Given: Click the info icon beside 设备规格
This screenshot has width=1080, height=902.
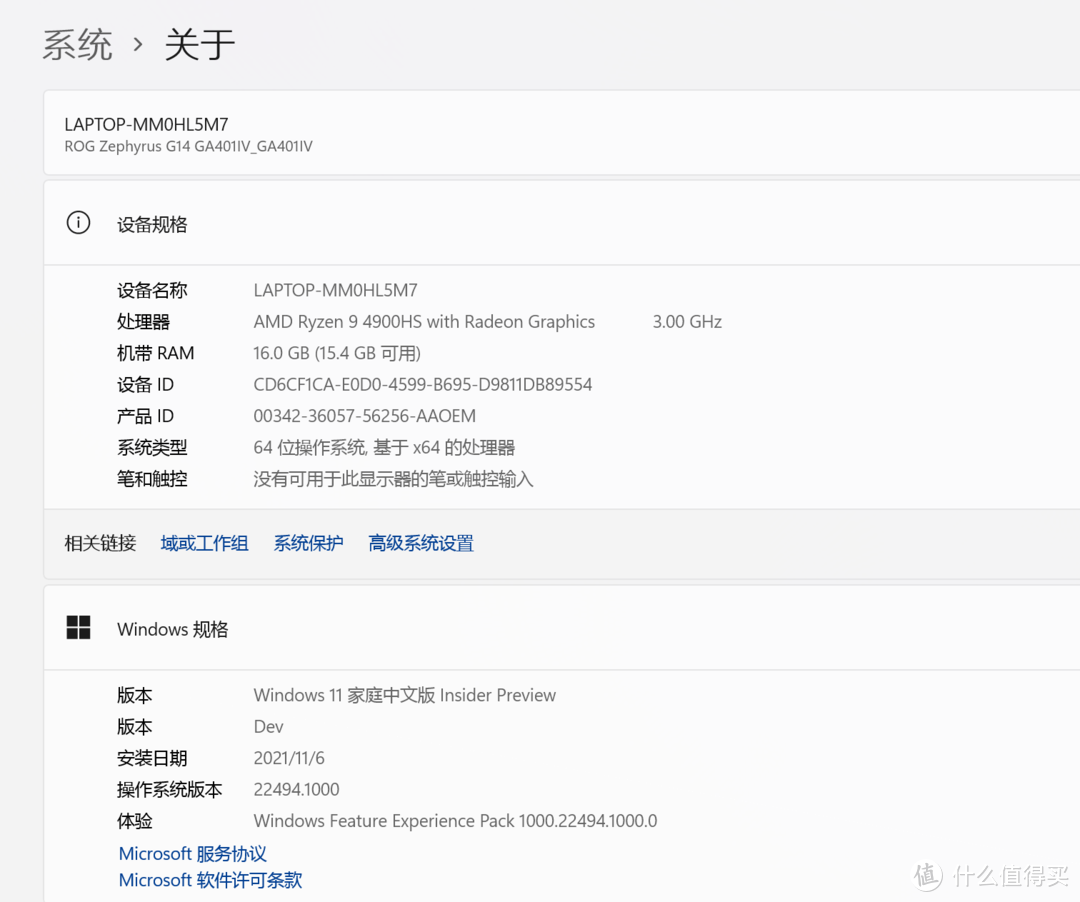Looking at the screenshot, I should tap(78, 223).
